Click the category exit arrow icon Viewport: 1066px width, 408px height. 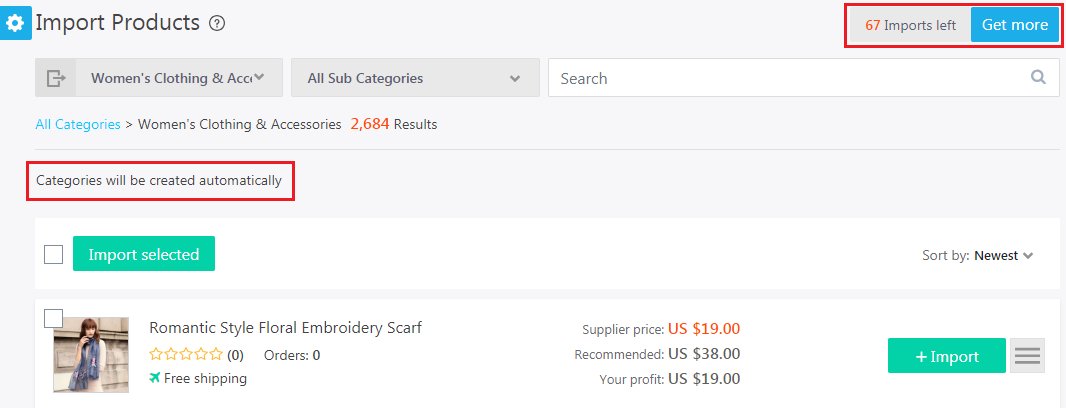click(56, 78)
